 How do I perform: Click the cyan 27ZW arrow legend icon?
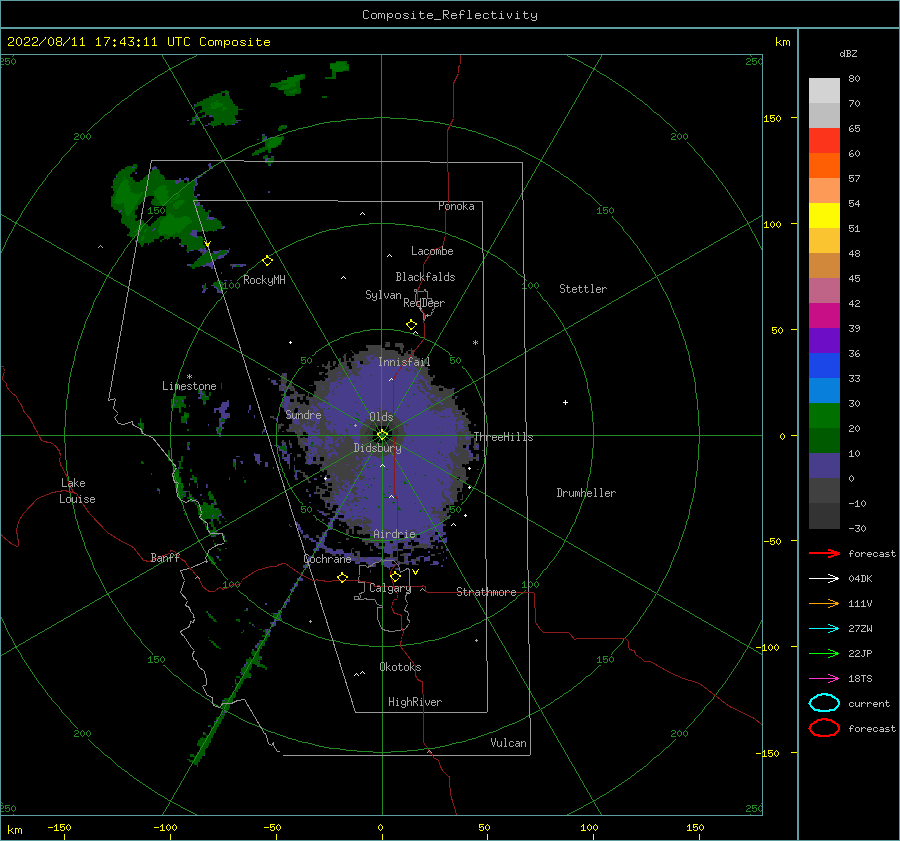pyautogui.click(x=824, y=629)
